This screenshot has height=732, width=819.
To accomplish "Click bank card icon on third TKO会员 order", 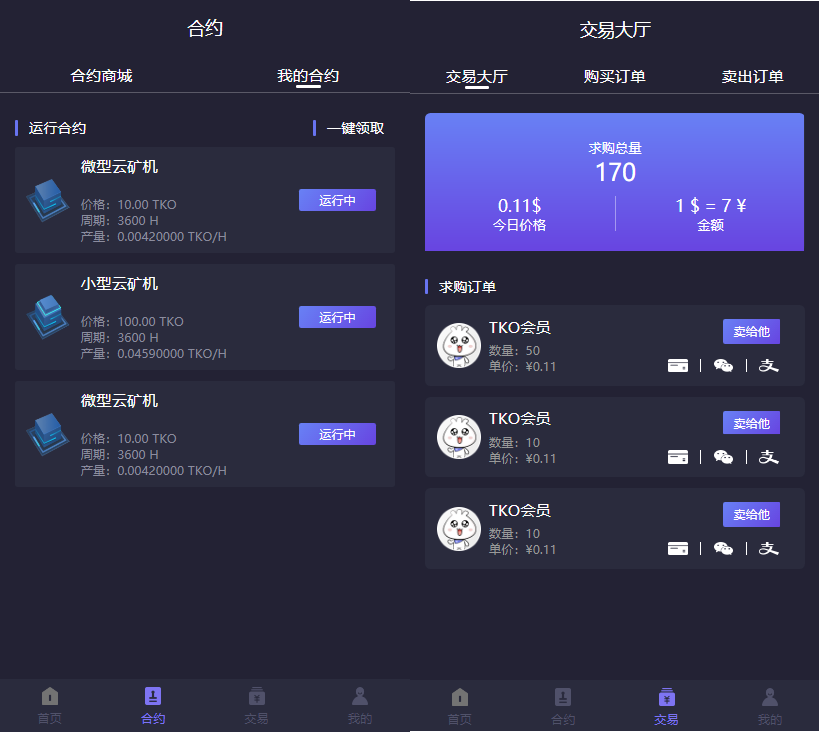I will [x=678, y=548].
